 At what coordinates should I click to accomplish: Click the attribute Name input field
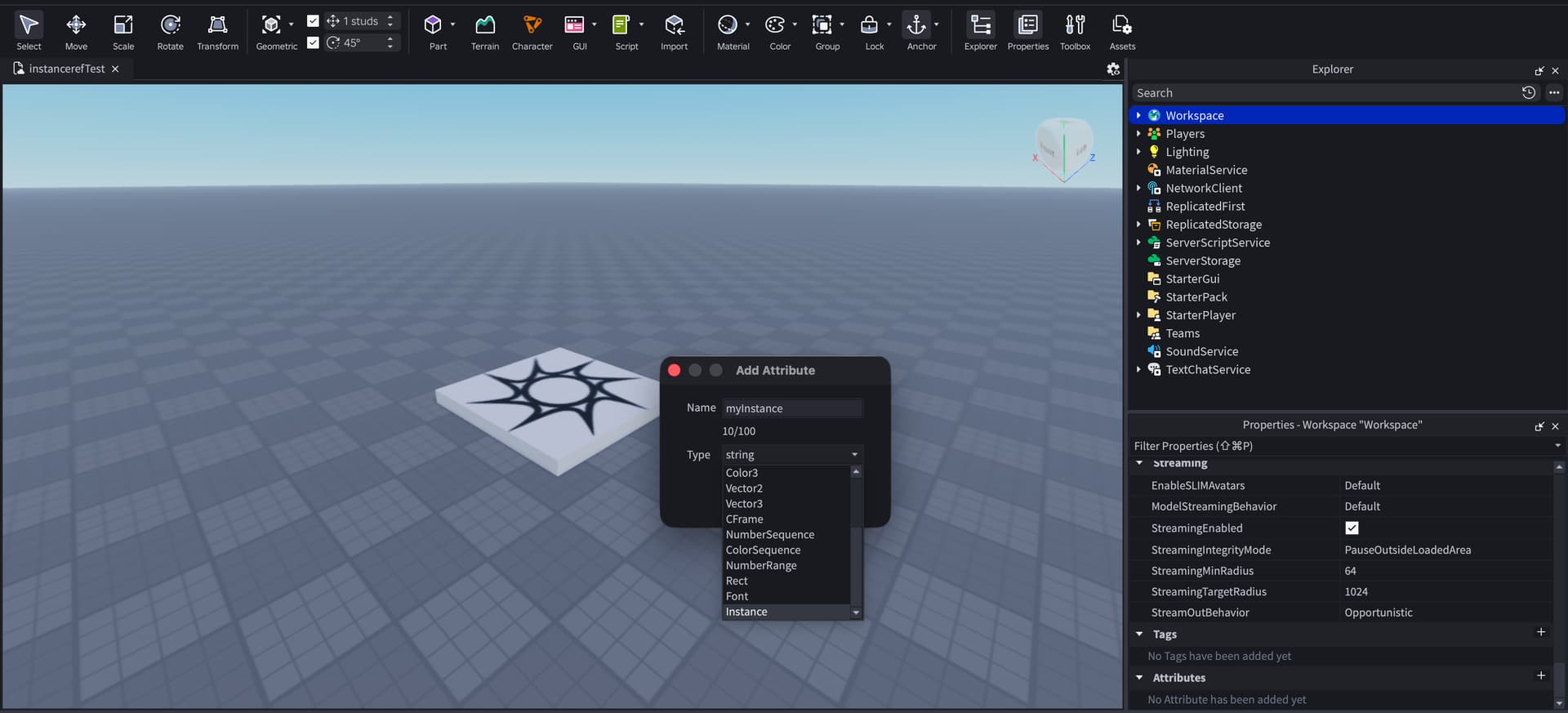[x=792, y=408]
